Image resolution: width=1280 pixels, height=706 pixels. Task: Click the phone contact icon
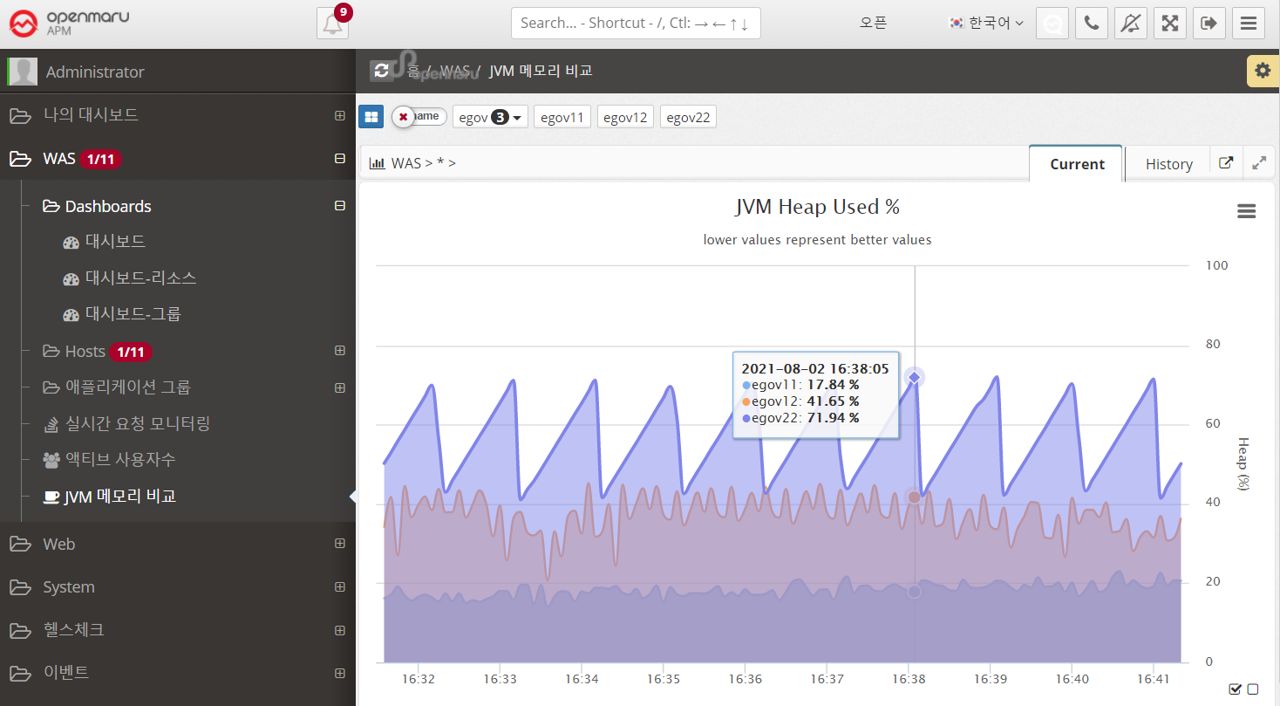coord(1091,23)
